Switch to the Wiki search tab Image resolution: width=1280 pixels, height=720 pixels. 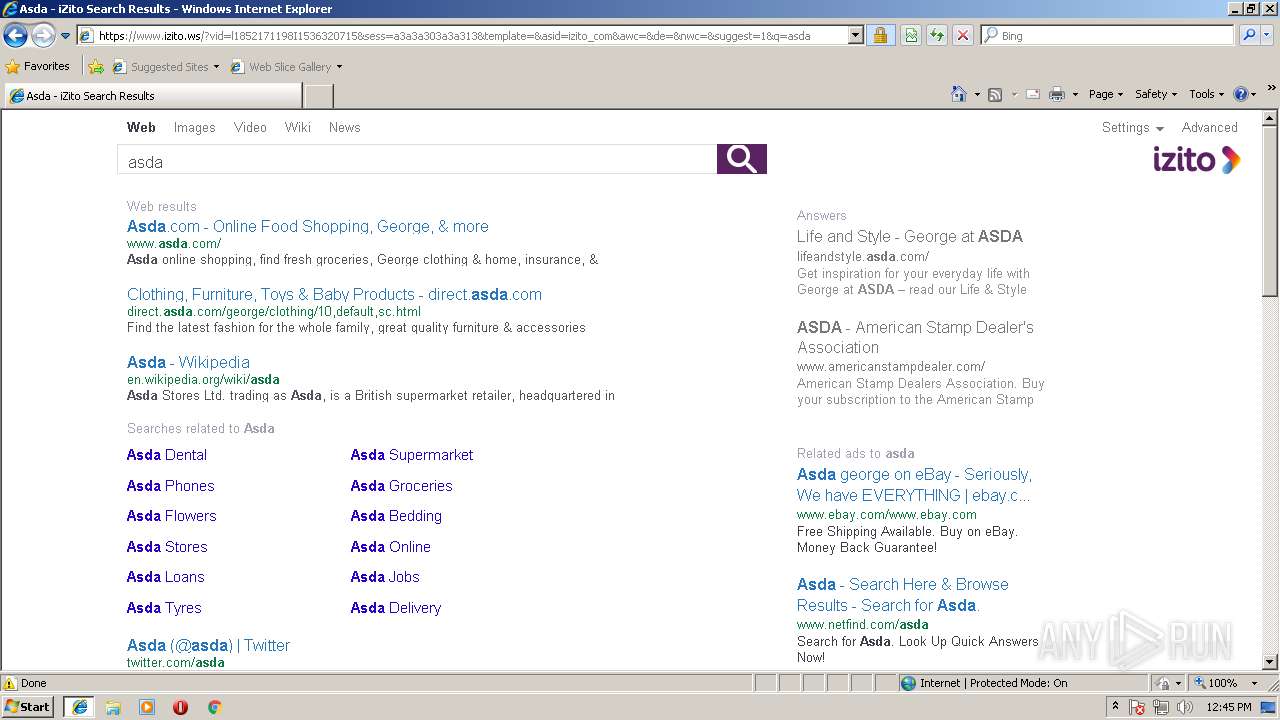(x=298, y=128)
